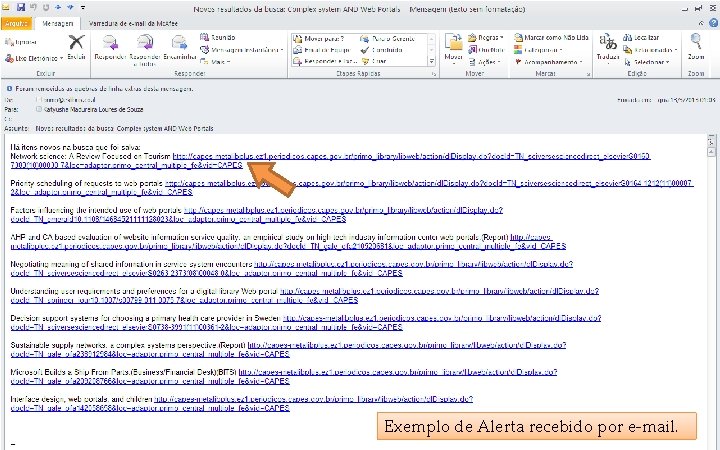The width and height of the screenshot is (720, 450).
Task: Go to next item using the down arrow
Action: click(70, 7)
